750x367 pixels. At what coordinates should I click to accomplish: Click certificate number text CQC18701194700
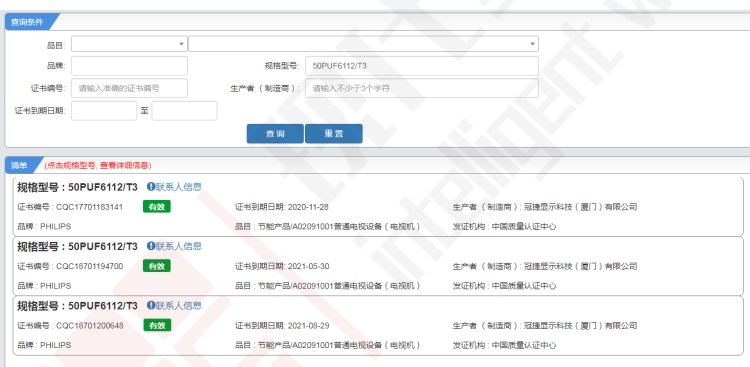(89, 267)
